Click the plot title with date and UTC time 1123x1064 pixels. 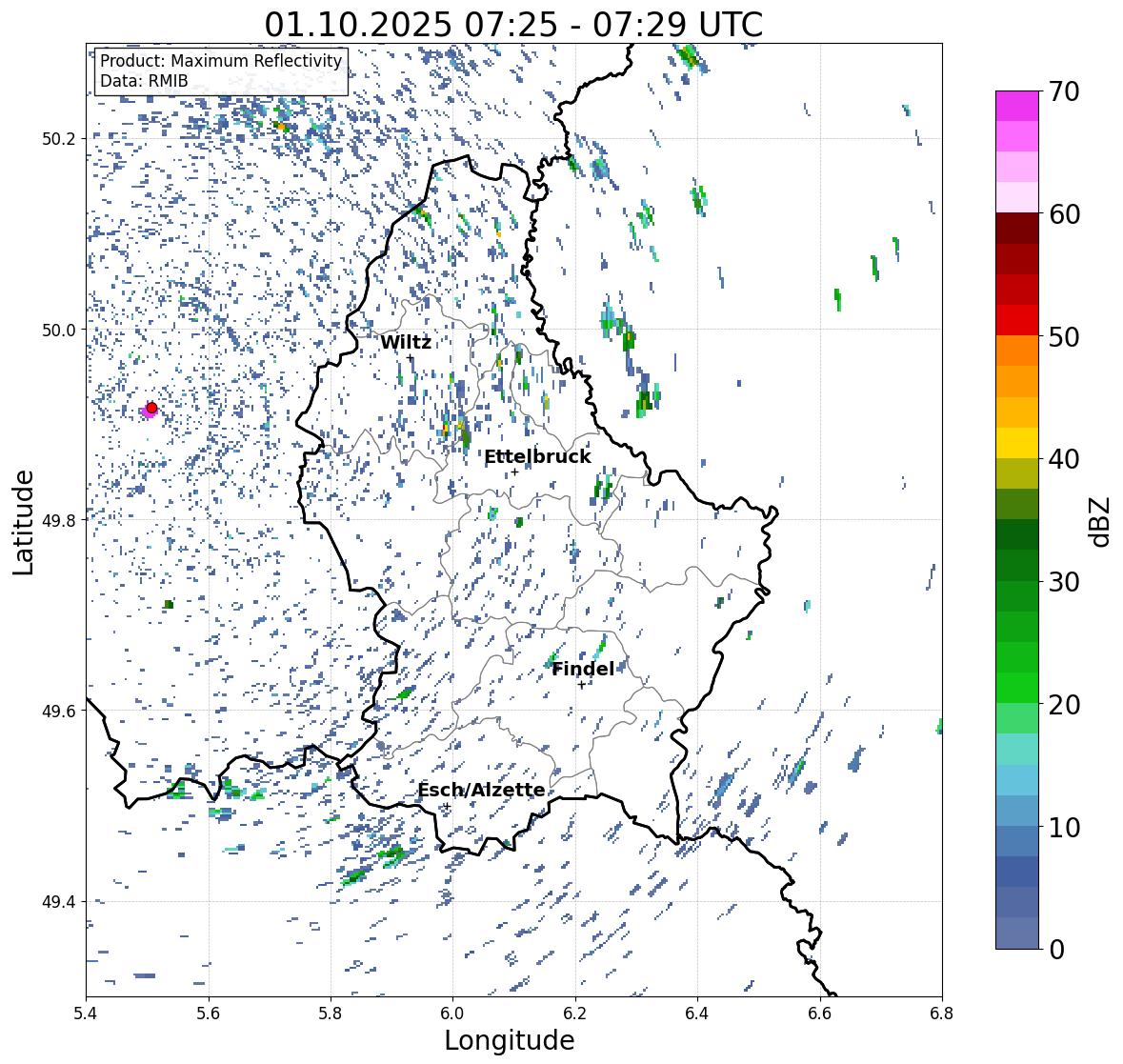point(513,25)
